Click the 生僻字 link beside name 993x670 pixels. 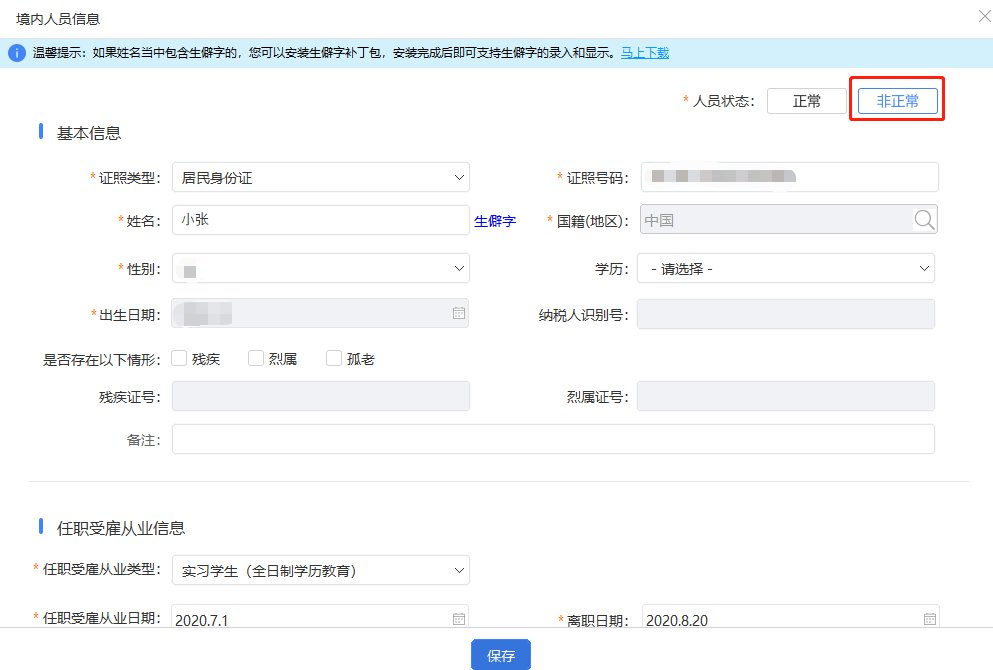click(x=495, y=221)
